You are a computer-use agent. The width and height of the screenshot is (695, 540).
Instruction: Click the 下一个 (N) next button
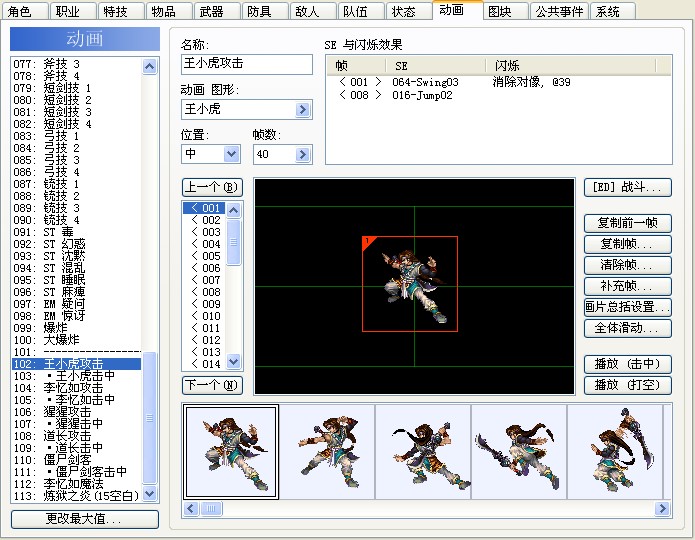(212, 385)
